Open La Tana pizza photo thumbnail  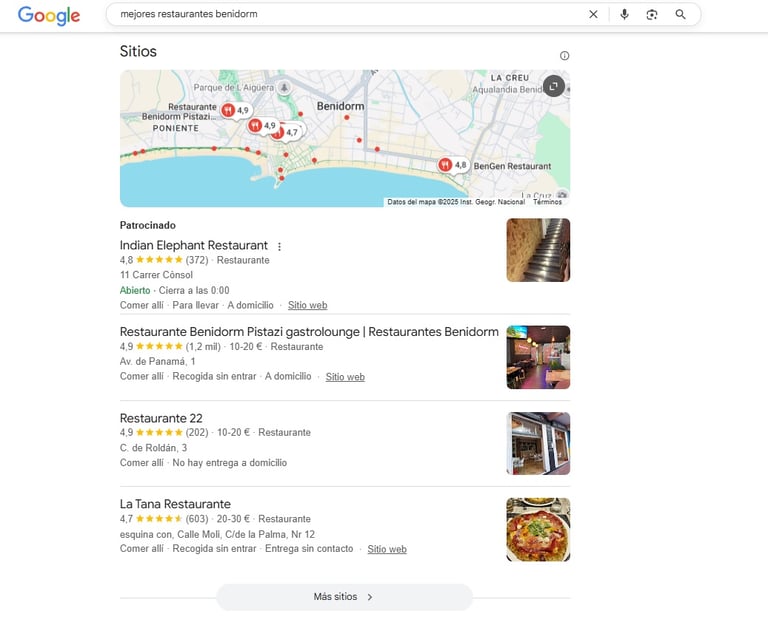click(x=538, y=530)
